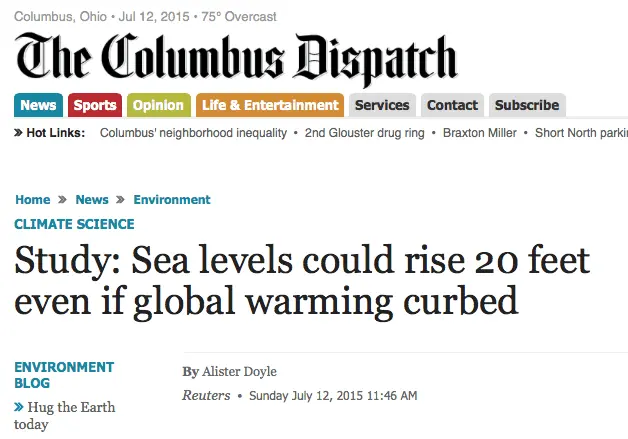Click the sea levels article headline
This screenshot has height=439, width=628.
pos(301,281)
